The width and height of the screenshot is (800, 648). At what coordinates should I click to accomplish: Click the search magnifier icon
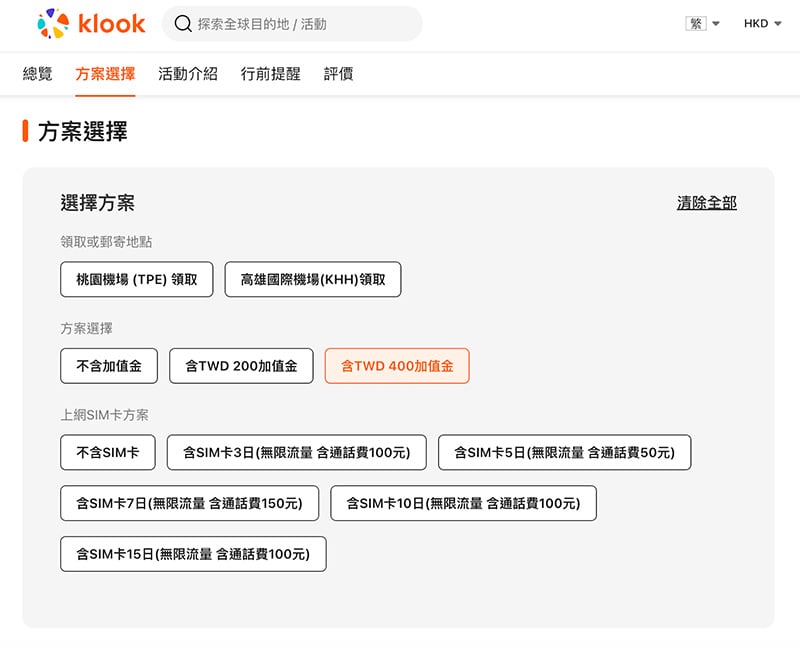(183, 23)
